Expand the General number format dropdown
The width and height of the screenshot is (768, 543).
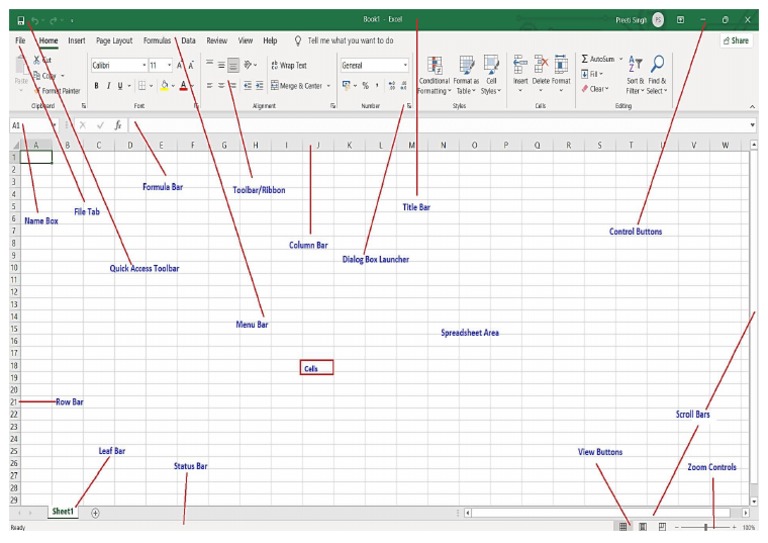pos(405,65)
